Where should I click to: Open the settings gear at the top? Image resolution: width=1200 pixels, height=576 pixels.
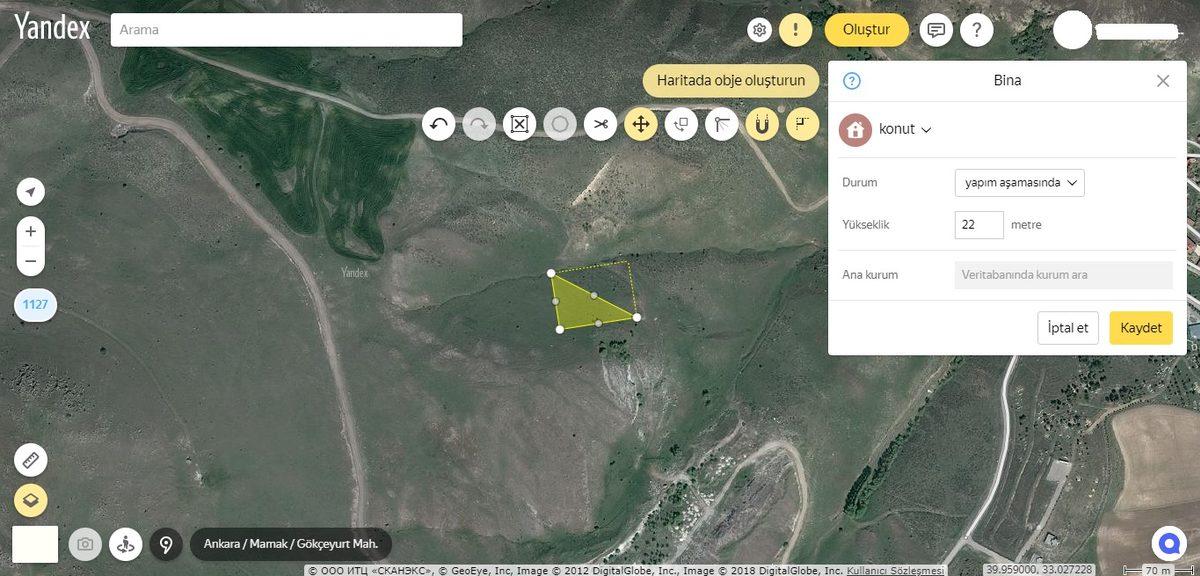tap(759, 29)
